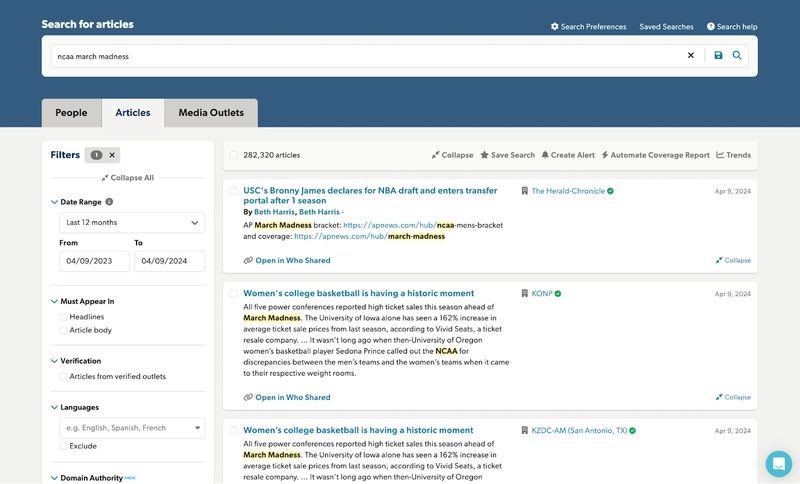Clear the search query with X icon

[690, 56]
